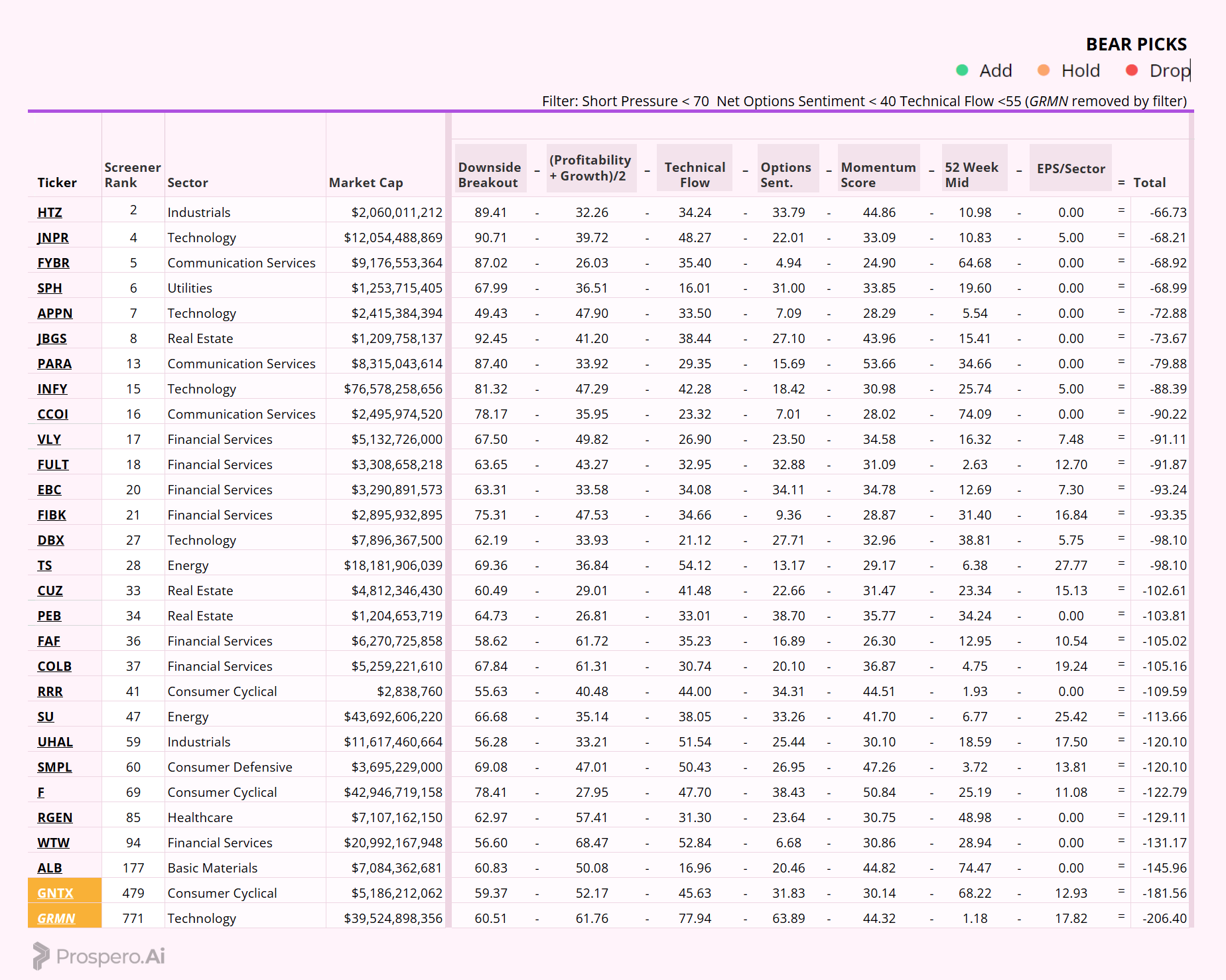Screen dimensions: 1226x980
Task: Select the Basic Materials sector cell
Action: pos(212,868)
